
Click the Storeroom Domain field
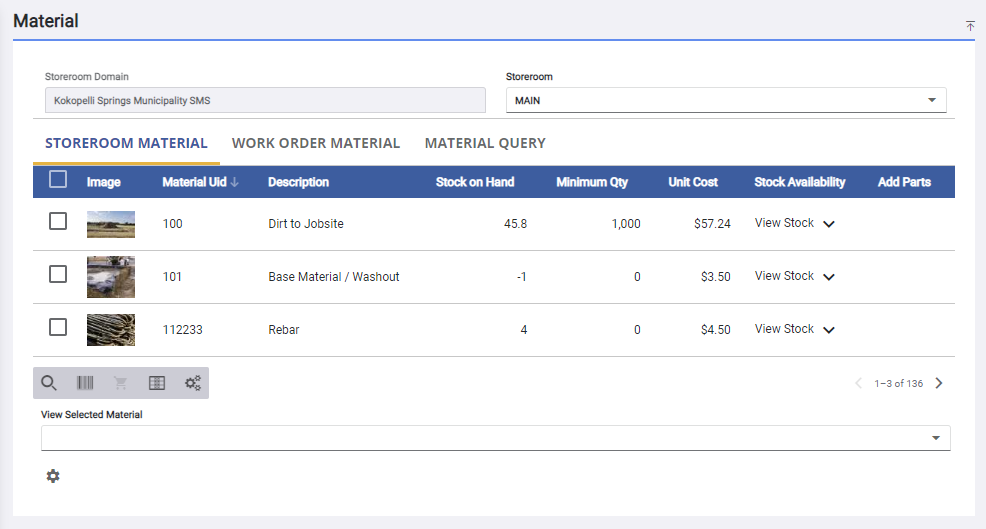(265, 100)
